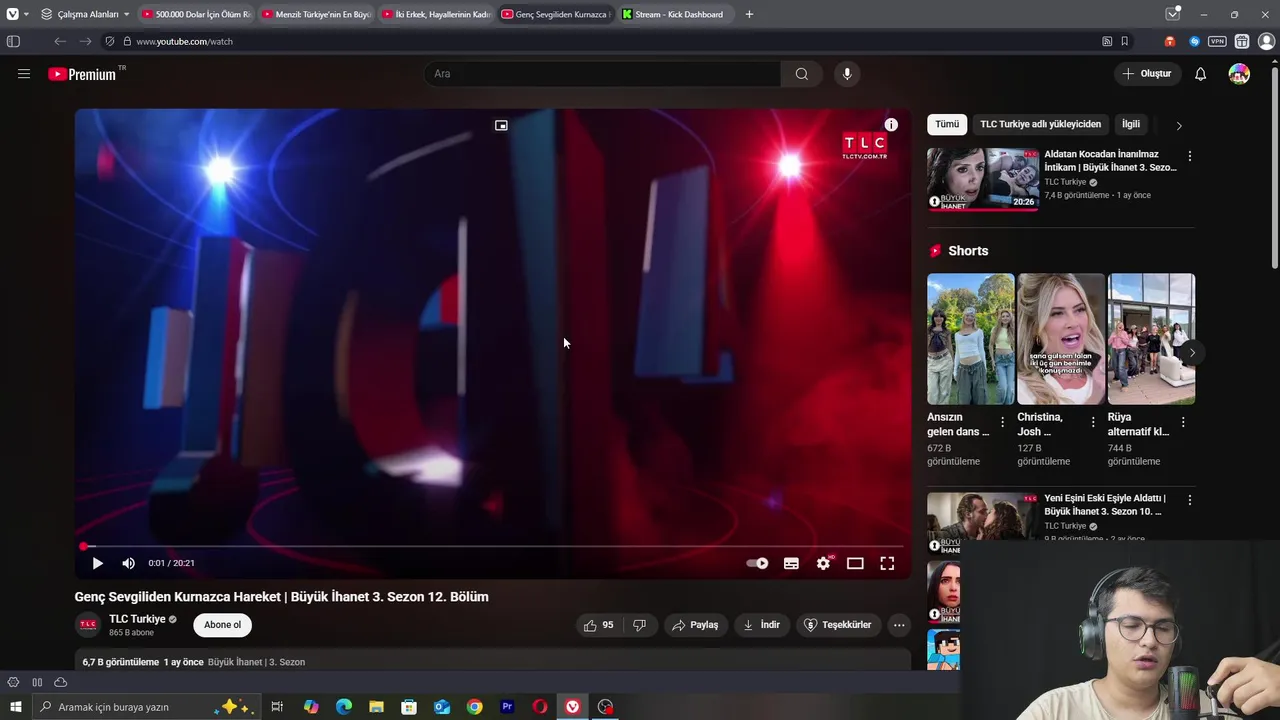
Task: Switch to Menzil: Türkiye'nin En Büyü tab
Action: coord(316,14)
